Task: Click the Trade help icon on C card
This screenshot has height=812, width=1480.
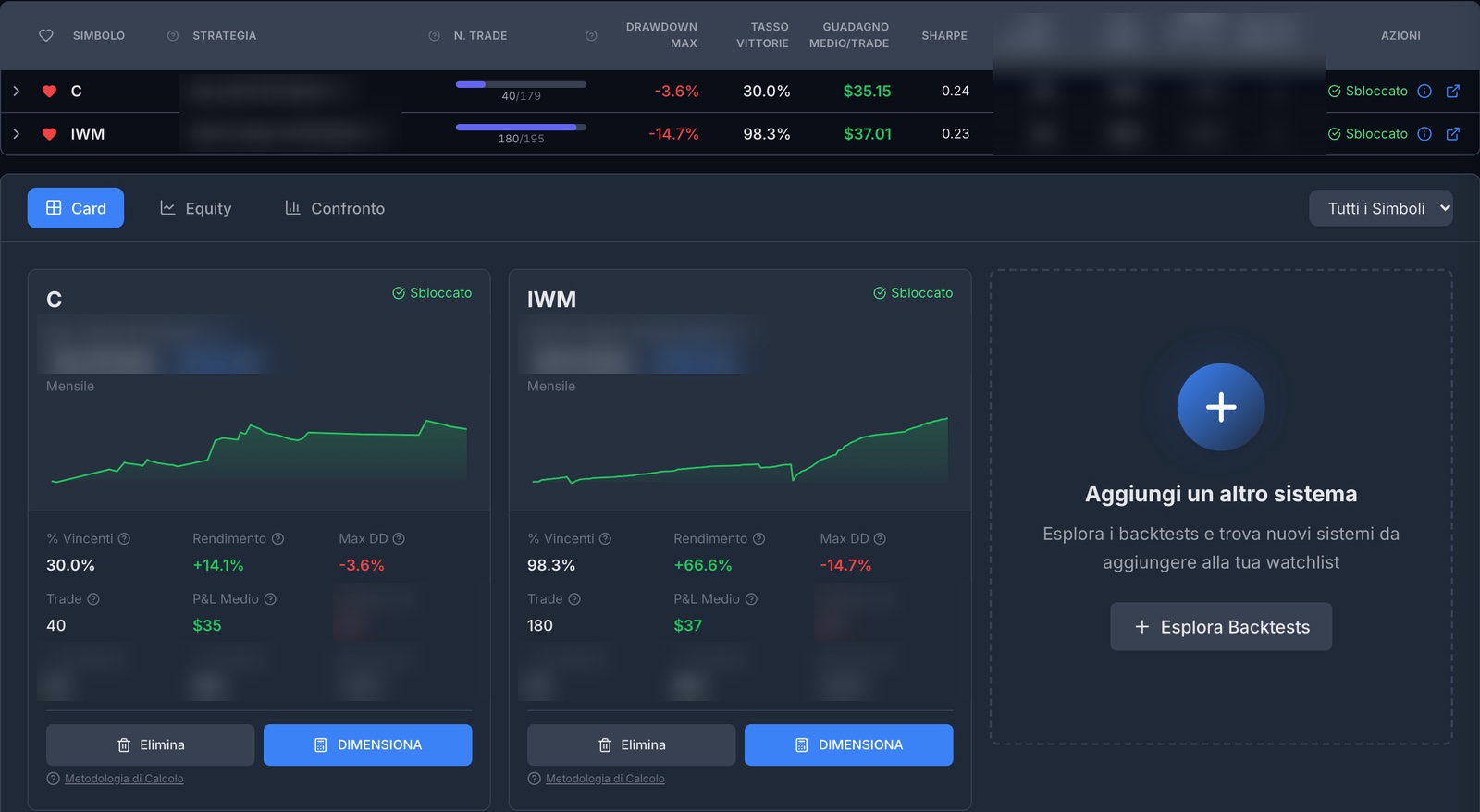Action: coord(93,599)
